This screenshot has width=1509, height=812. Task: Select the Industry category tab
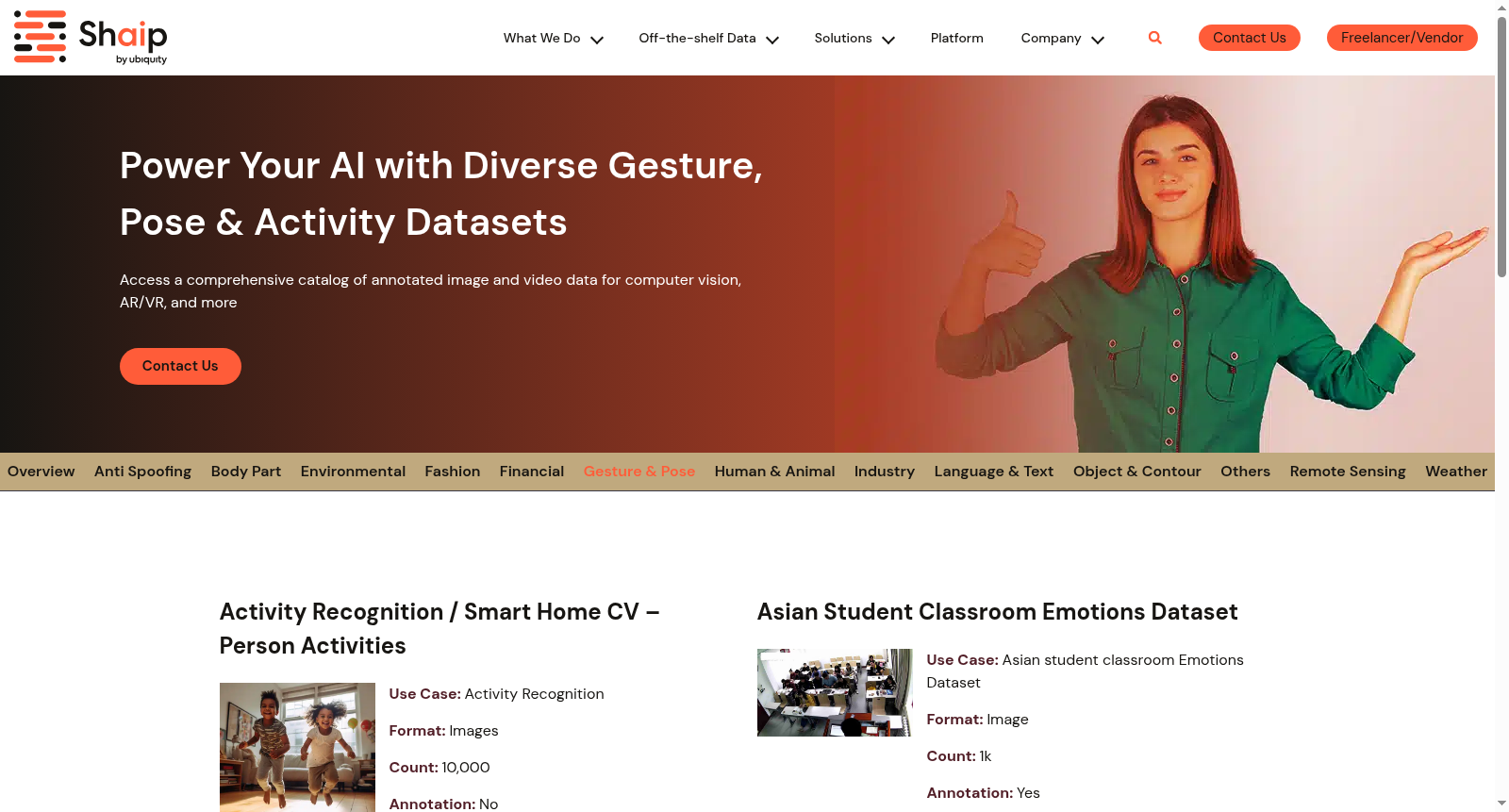tap(885, 472)
